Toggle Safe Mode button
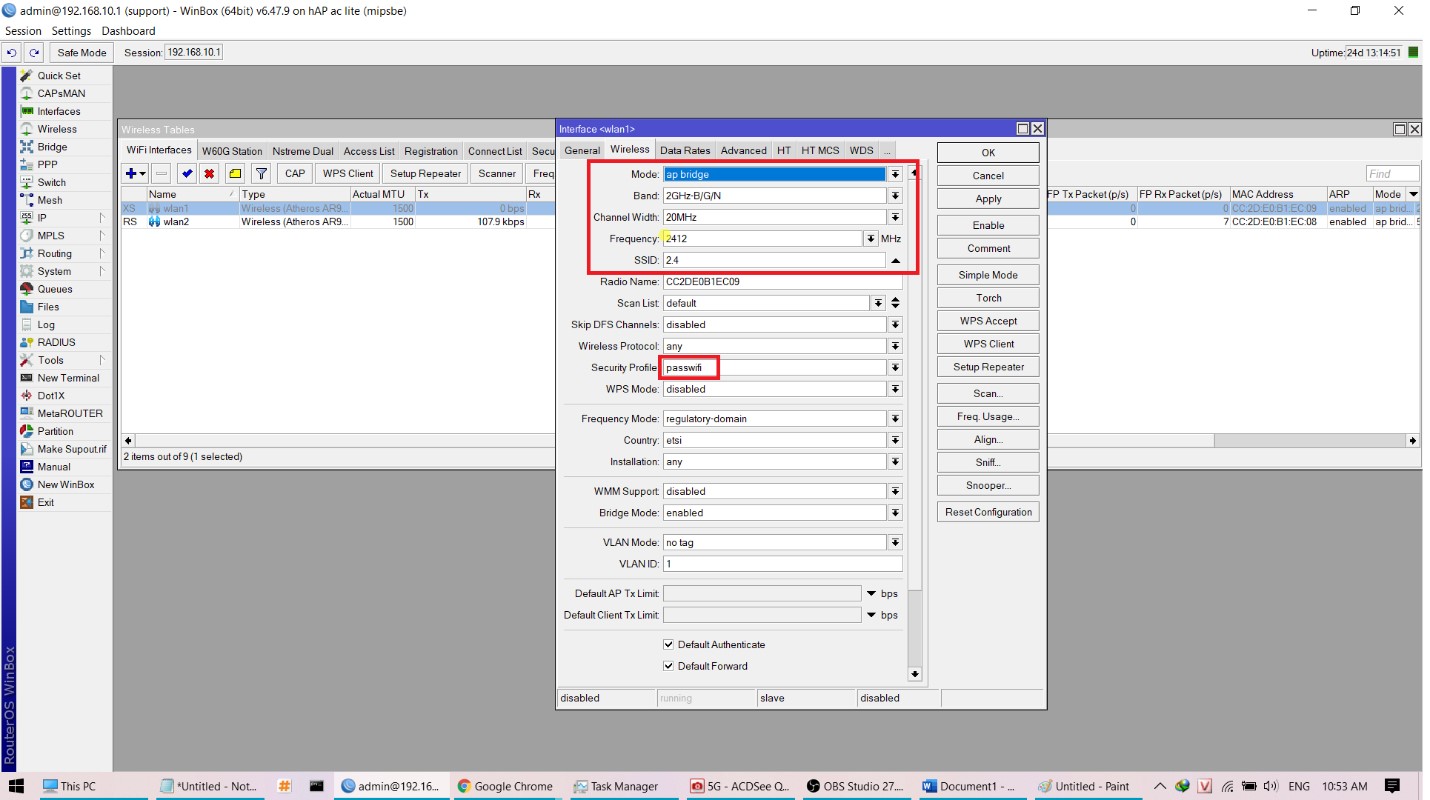1430x800 pixels. pyautogui.click(x=82, y=53)
